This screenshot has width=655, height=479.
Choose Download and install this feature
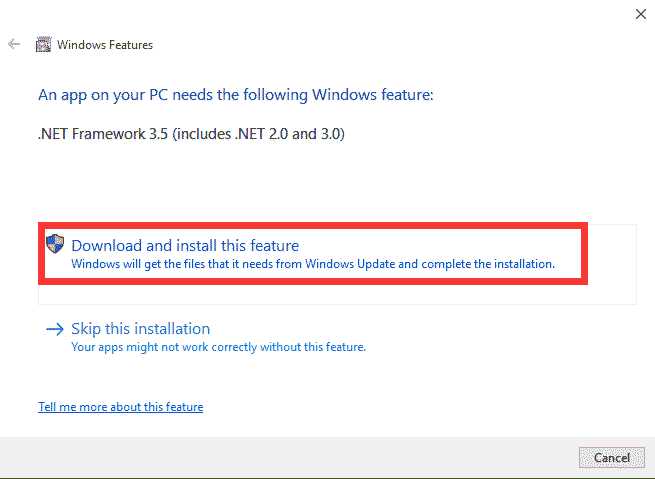tap(185, 246)
